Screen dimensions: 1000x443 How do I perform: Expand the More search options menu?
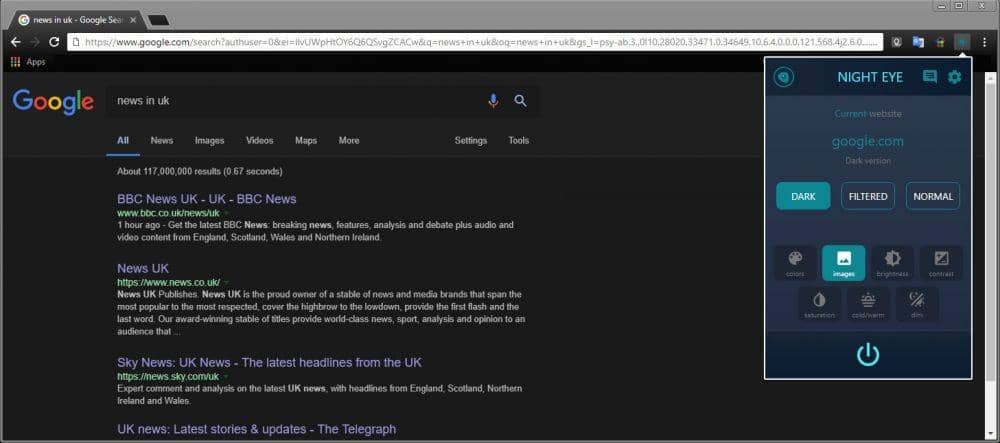pos(349,141)
